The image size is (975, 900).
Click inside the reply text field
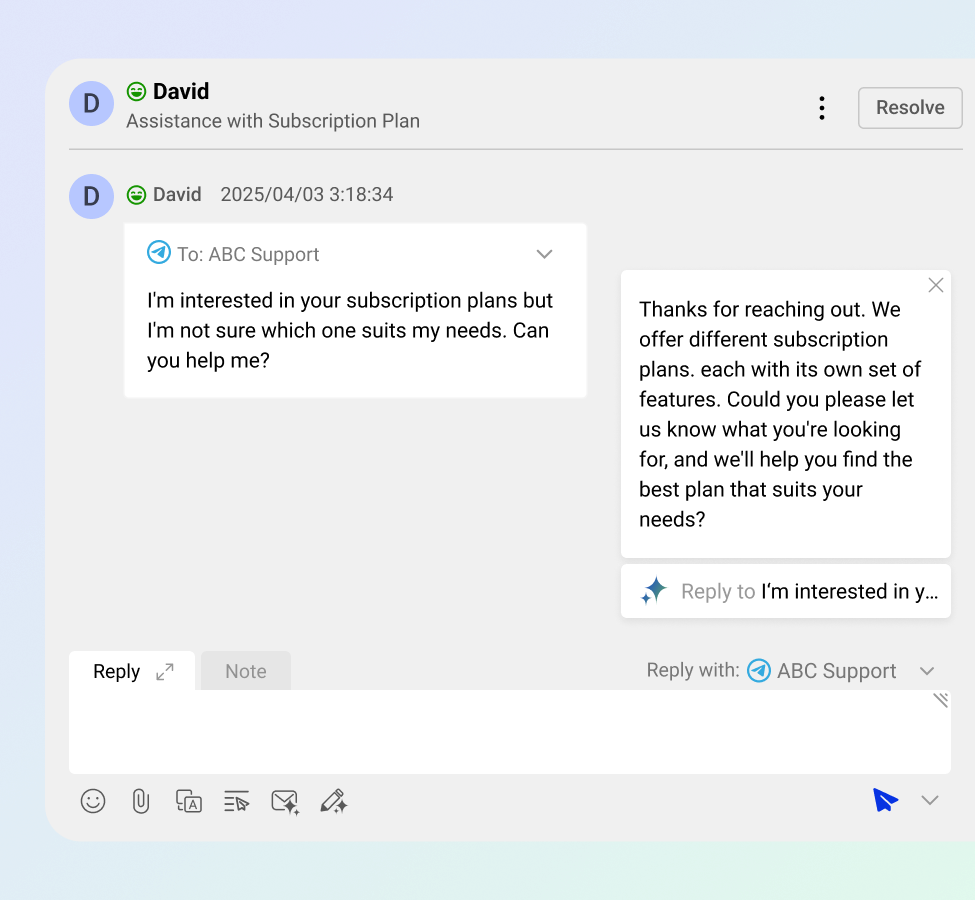[x=509, y=731]
